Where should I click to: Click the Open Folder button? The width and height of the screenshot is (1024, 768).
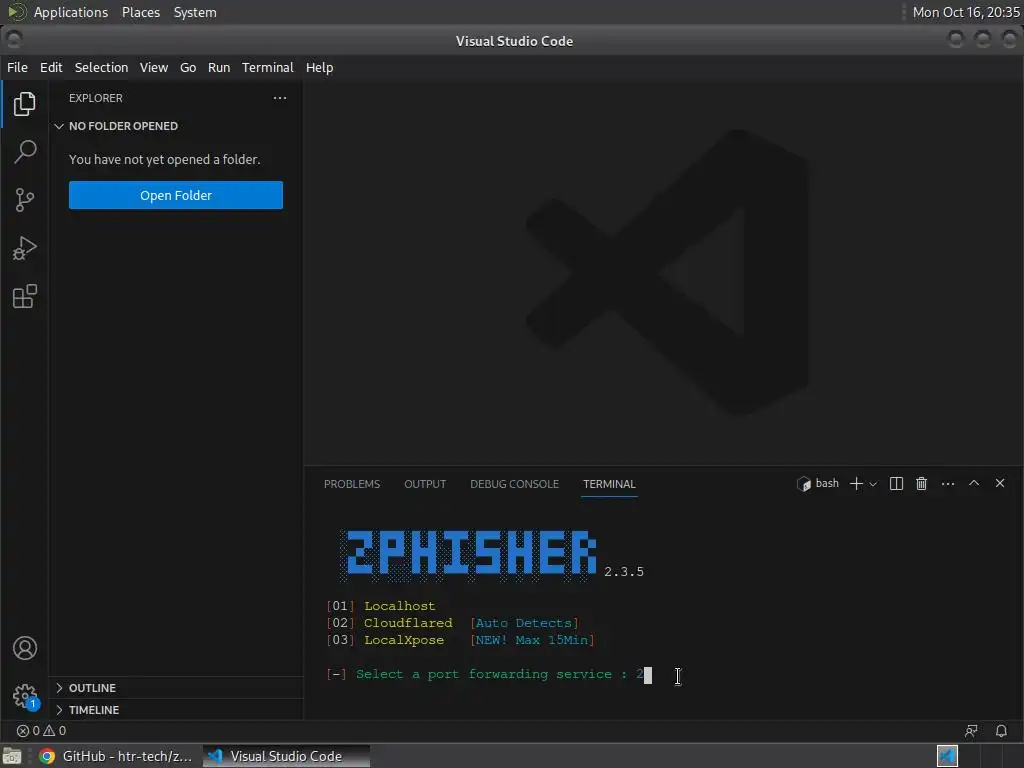176,195
